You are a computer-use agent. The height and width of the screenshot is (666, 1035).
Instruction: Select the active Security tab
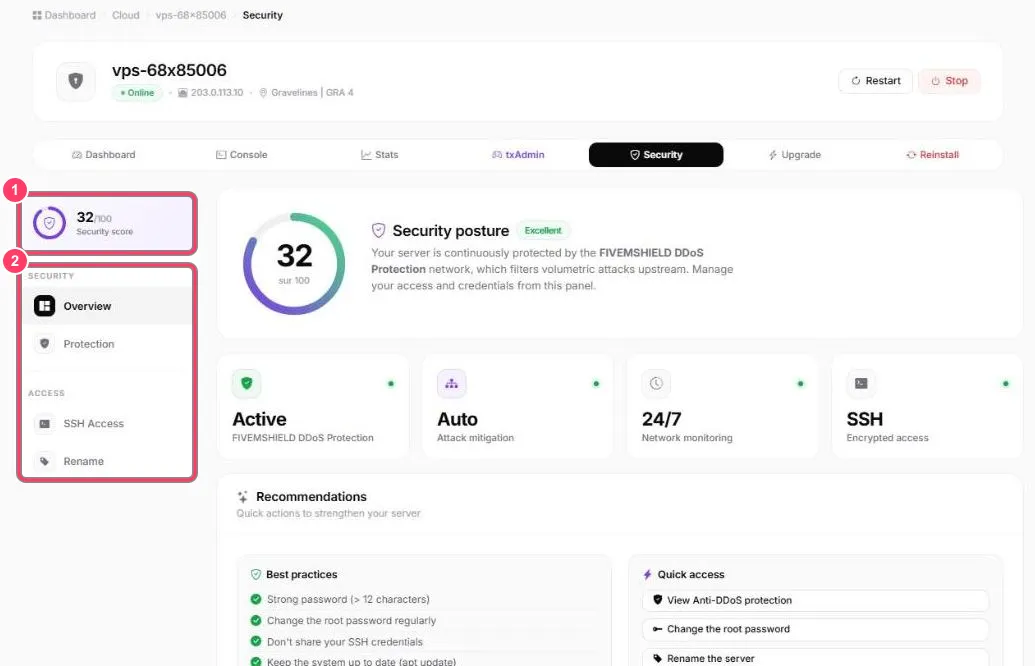click(656, 155)
